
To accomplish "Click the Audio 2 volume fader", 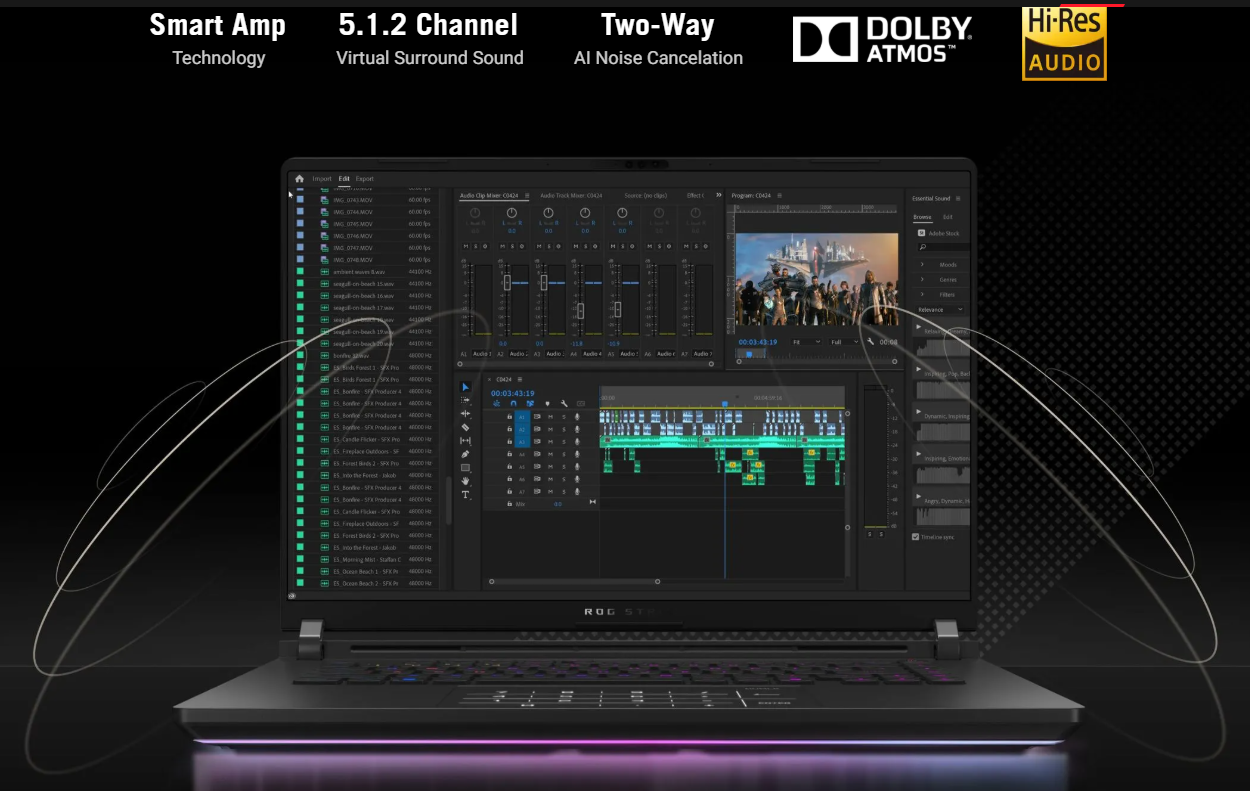I will click(507, 283).
